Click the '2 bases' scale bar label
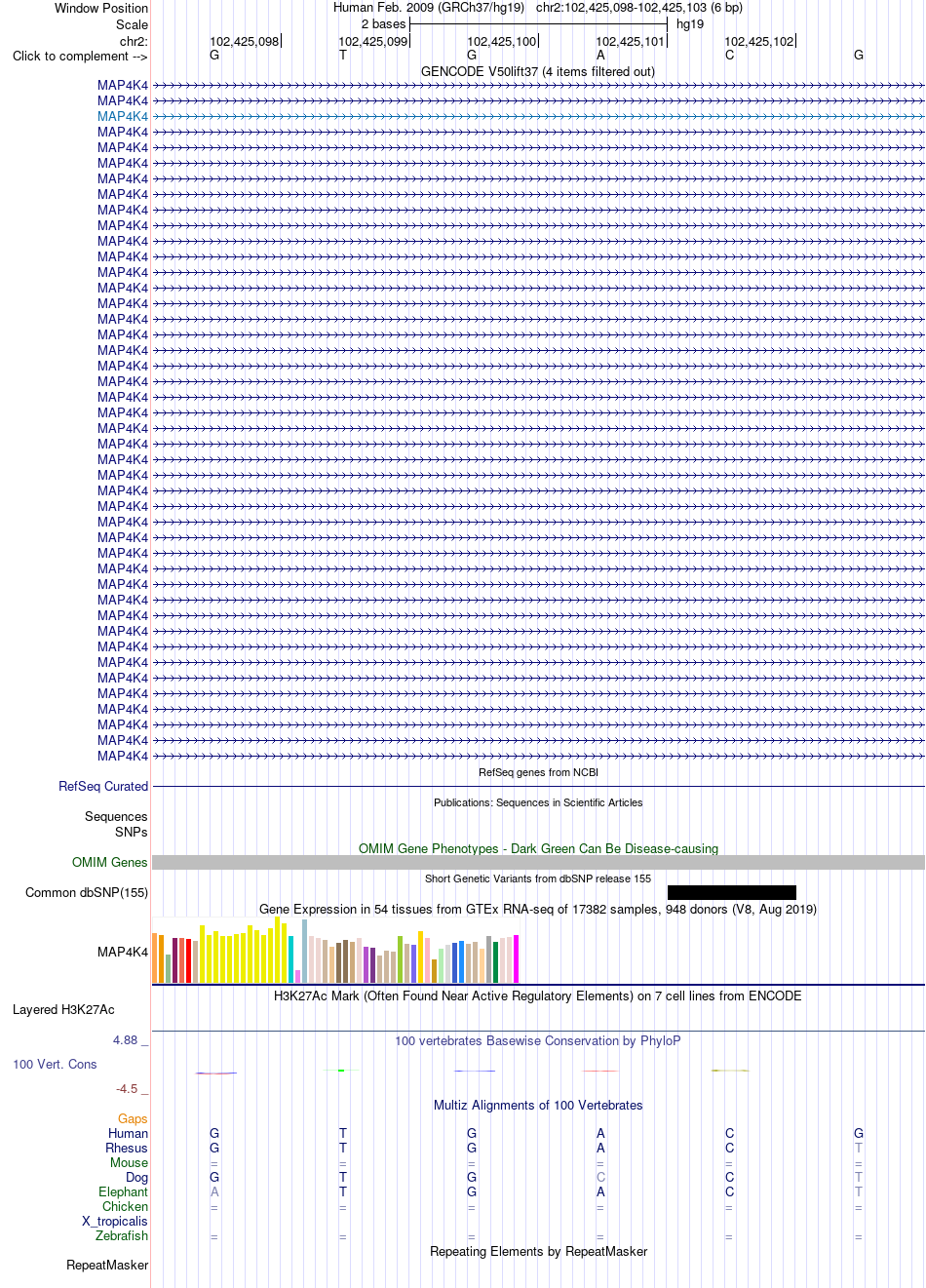Screen dimensions: 926x1288 click(383, 24)
